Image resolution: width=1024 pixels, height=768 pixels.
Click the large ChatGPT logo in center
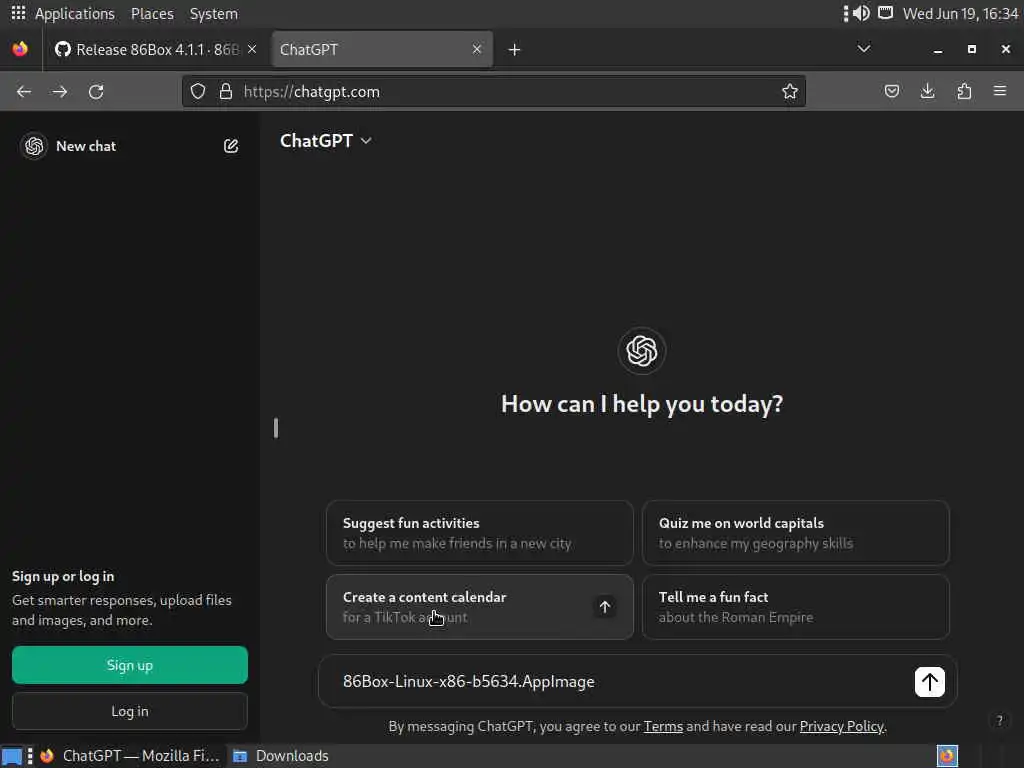(x=641, y=351)
